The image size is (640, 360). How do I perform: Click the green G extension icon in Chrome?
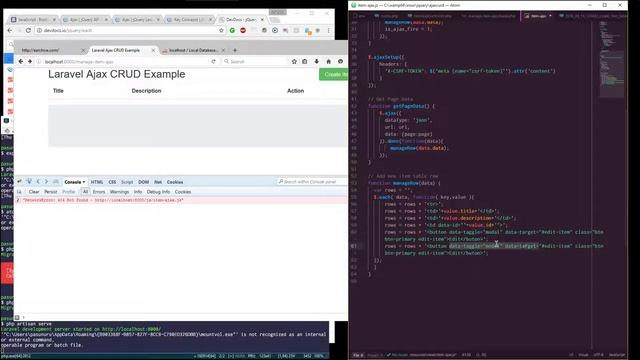pos(232,30)
